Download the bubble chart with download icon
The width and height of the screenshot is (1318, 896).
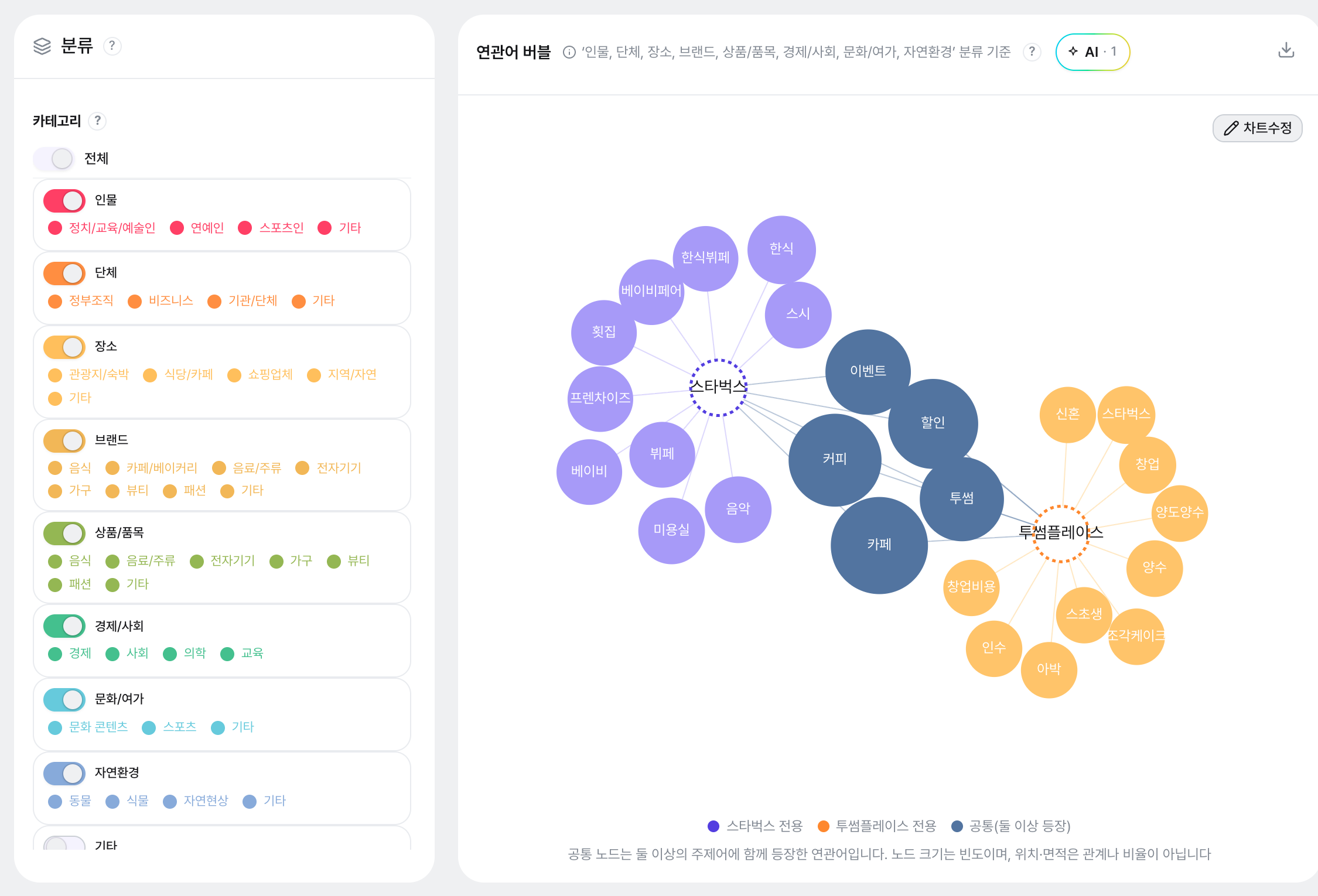(1286, 50)
